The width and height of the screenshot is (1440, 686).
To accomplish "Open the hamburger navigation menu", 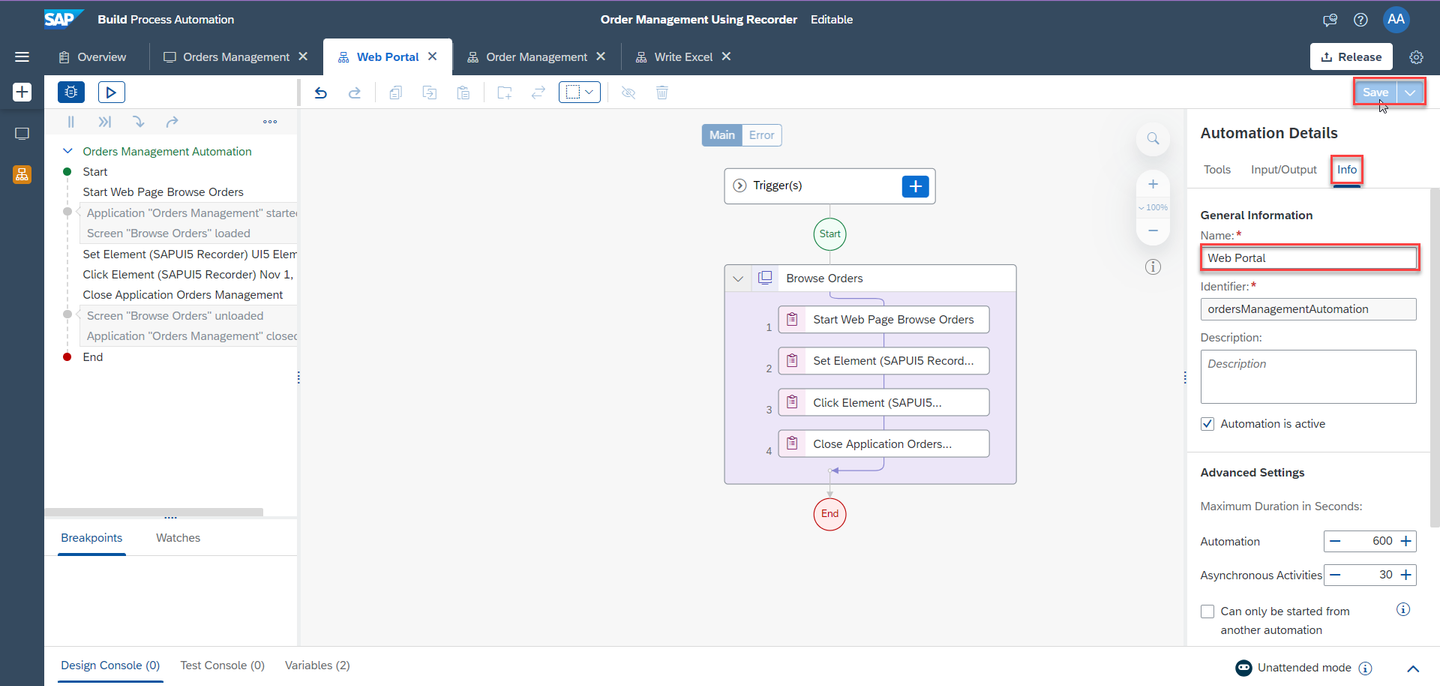I will point(22,57).
